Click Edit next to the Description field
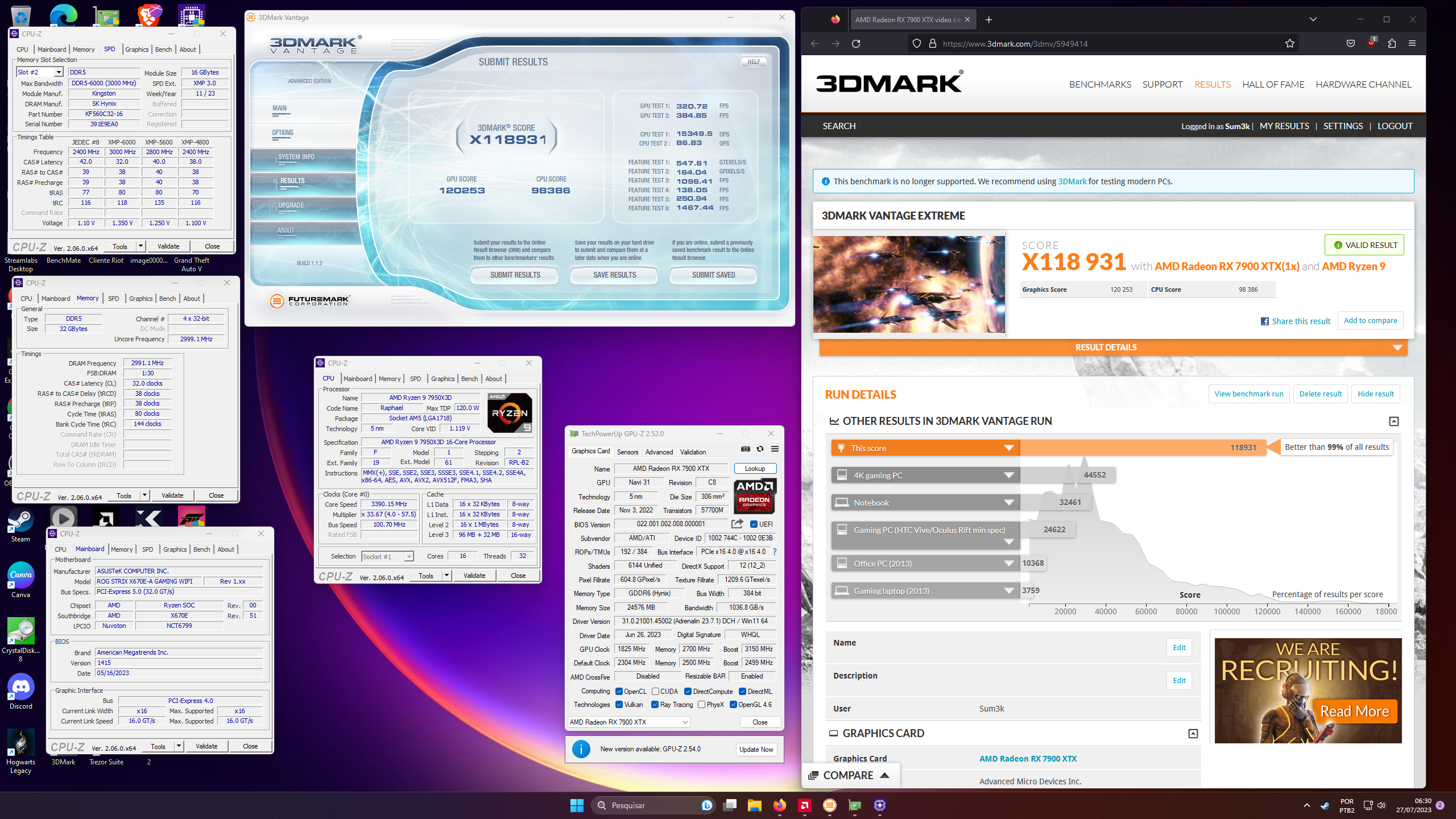The height and width of the screenshot is (819, 1456). 1179,681
